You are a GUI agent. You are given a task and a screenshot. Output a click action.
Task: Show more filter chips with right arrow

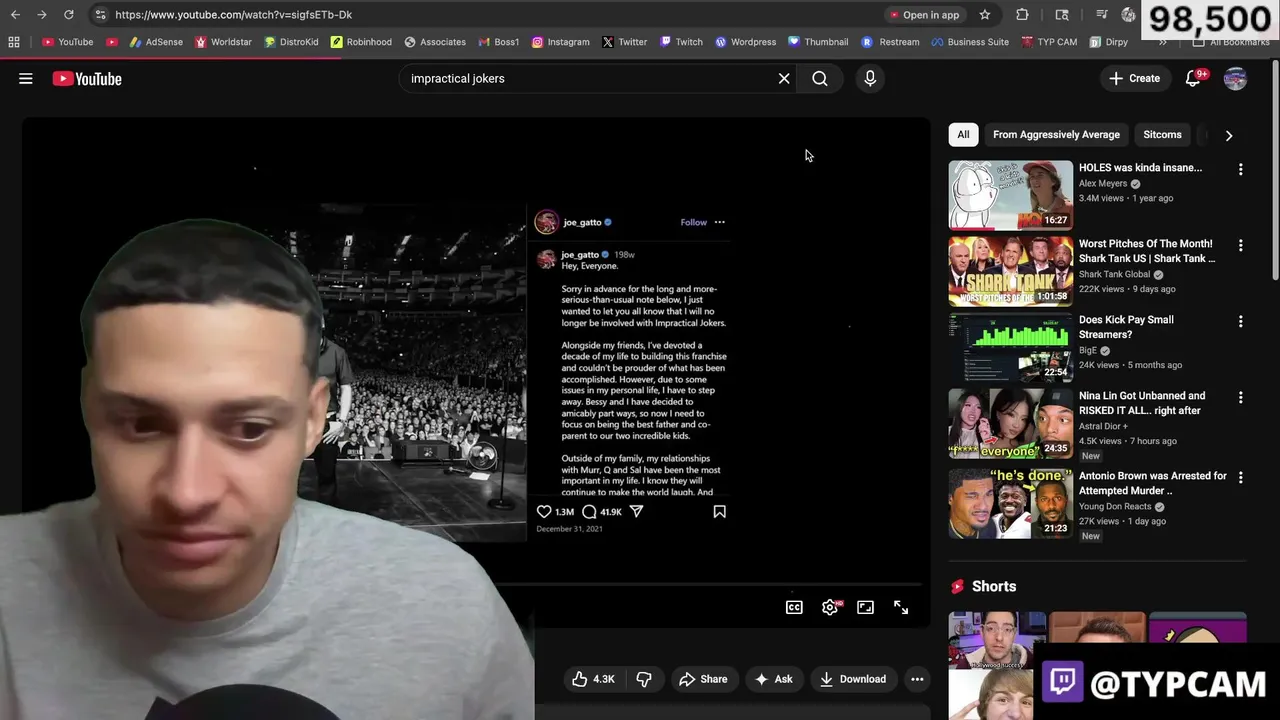[x=1229, y=135]
